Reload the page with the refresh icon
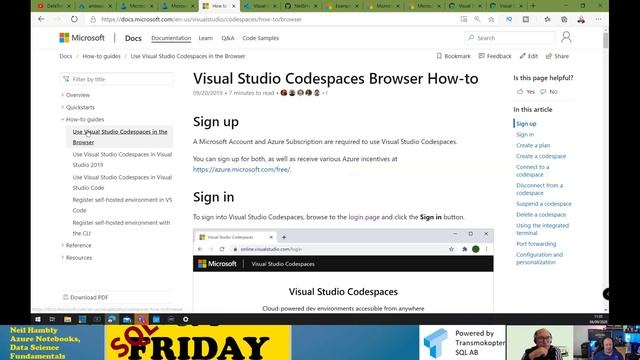The width and height of the screenshot is (640, 360). [x=74, y=19]
